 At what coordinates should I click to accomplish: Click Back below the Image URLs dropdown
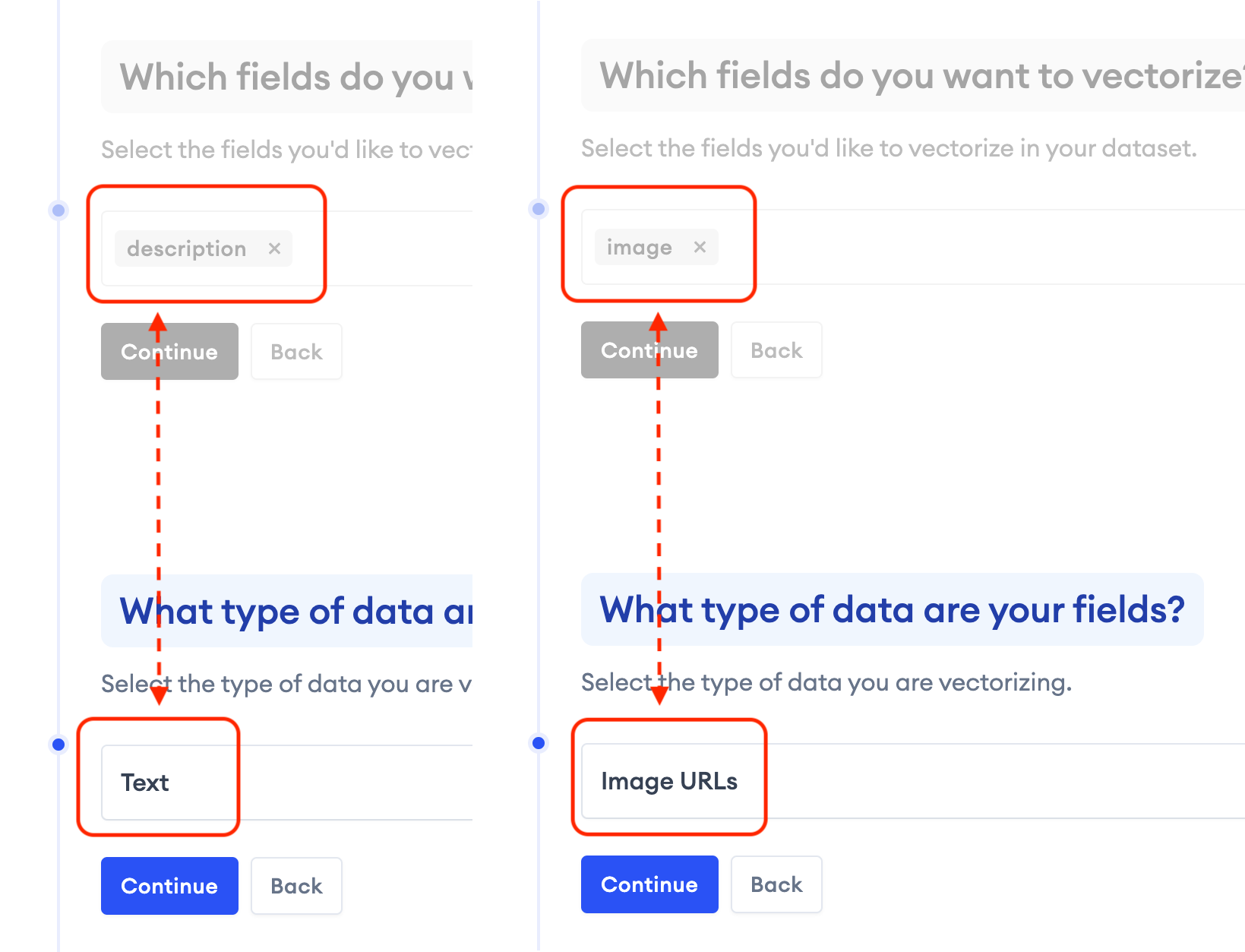776,884
